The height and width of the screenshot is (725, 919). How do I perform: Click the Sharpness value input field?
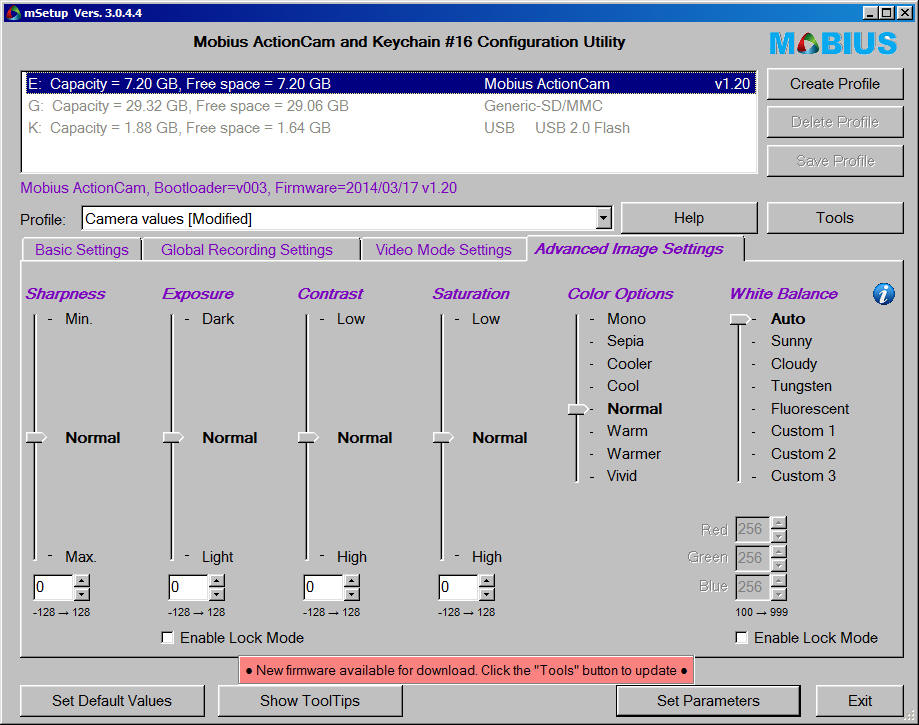[x=54, y=587]
